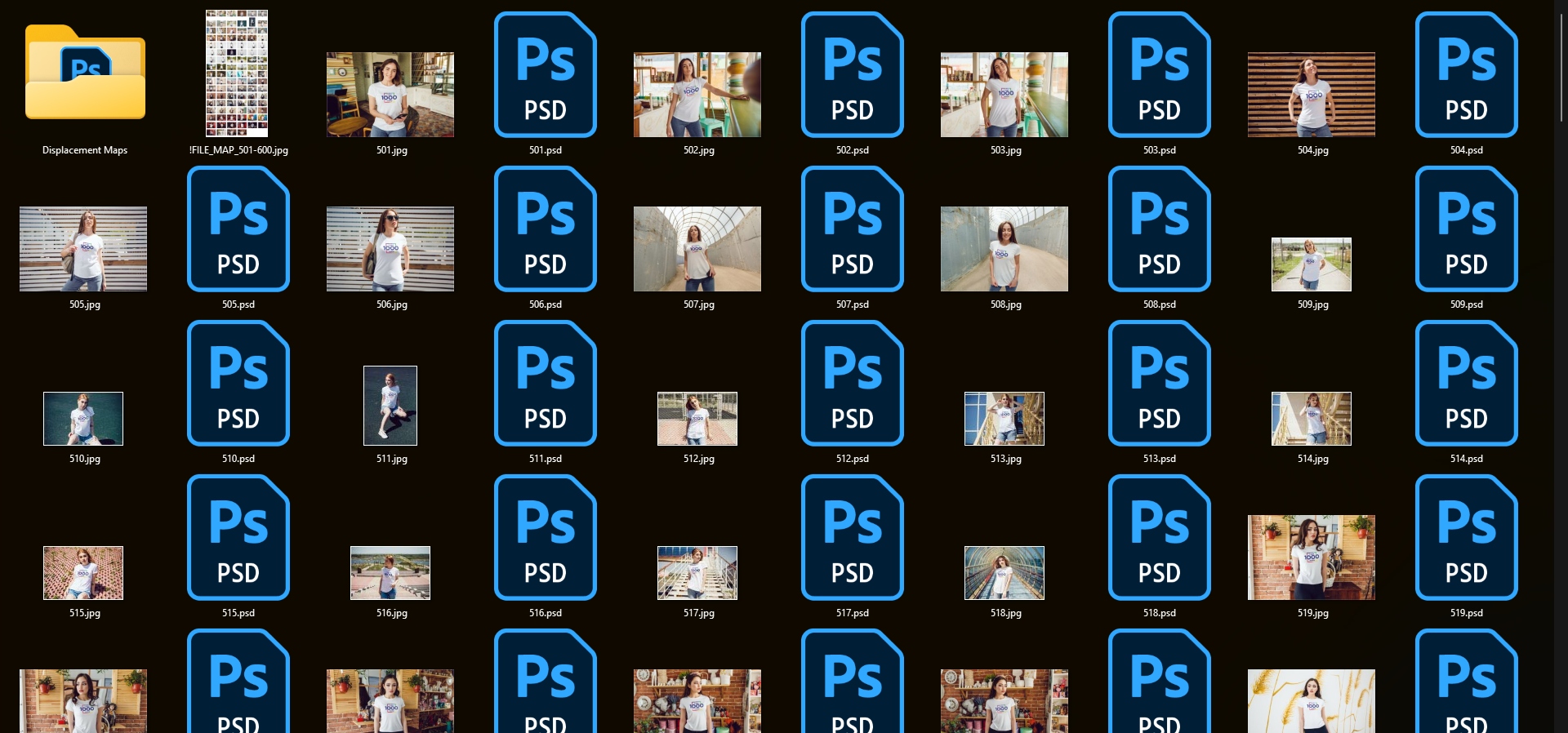
Task: Click the 515.jpg file name label
Action: (x=85, y=613)
